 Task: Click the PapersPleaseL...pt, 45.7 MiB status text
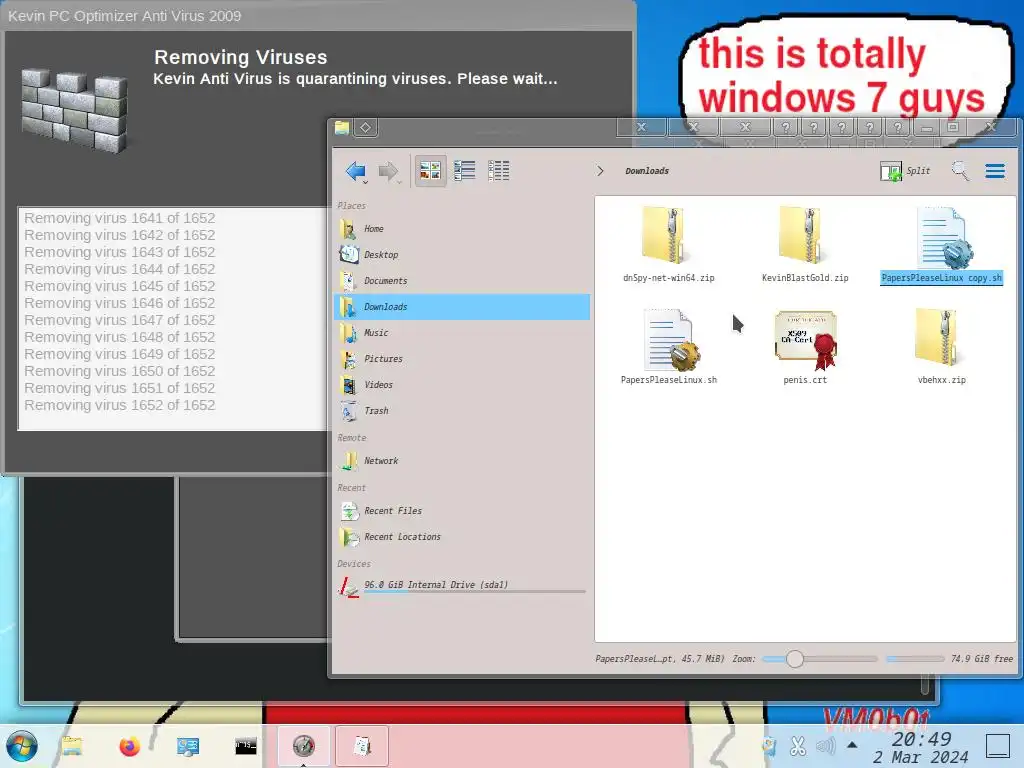tap(660, 659)
